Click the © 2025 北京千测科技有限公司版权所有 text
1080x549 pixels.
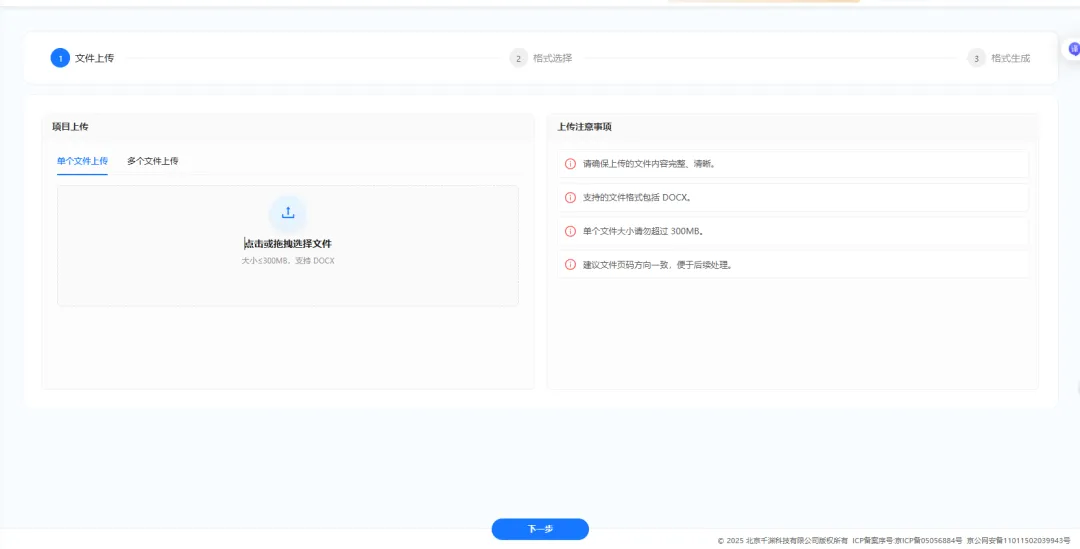click(x=782, y=541)
